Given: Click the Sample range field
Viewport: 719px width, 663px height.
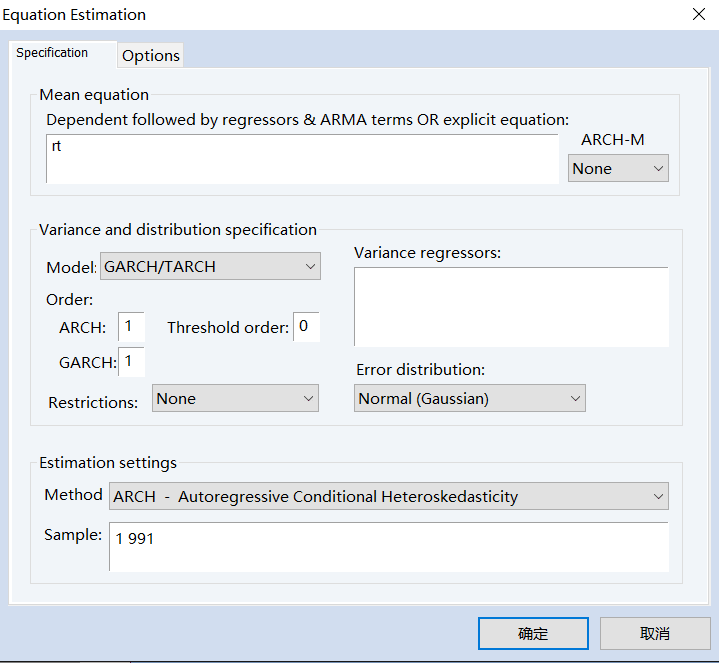Looking at the screenshot, I should [388, 547].
